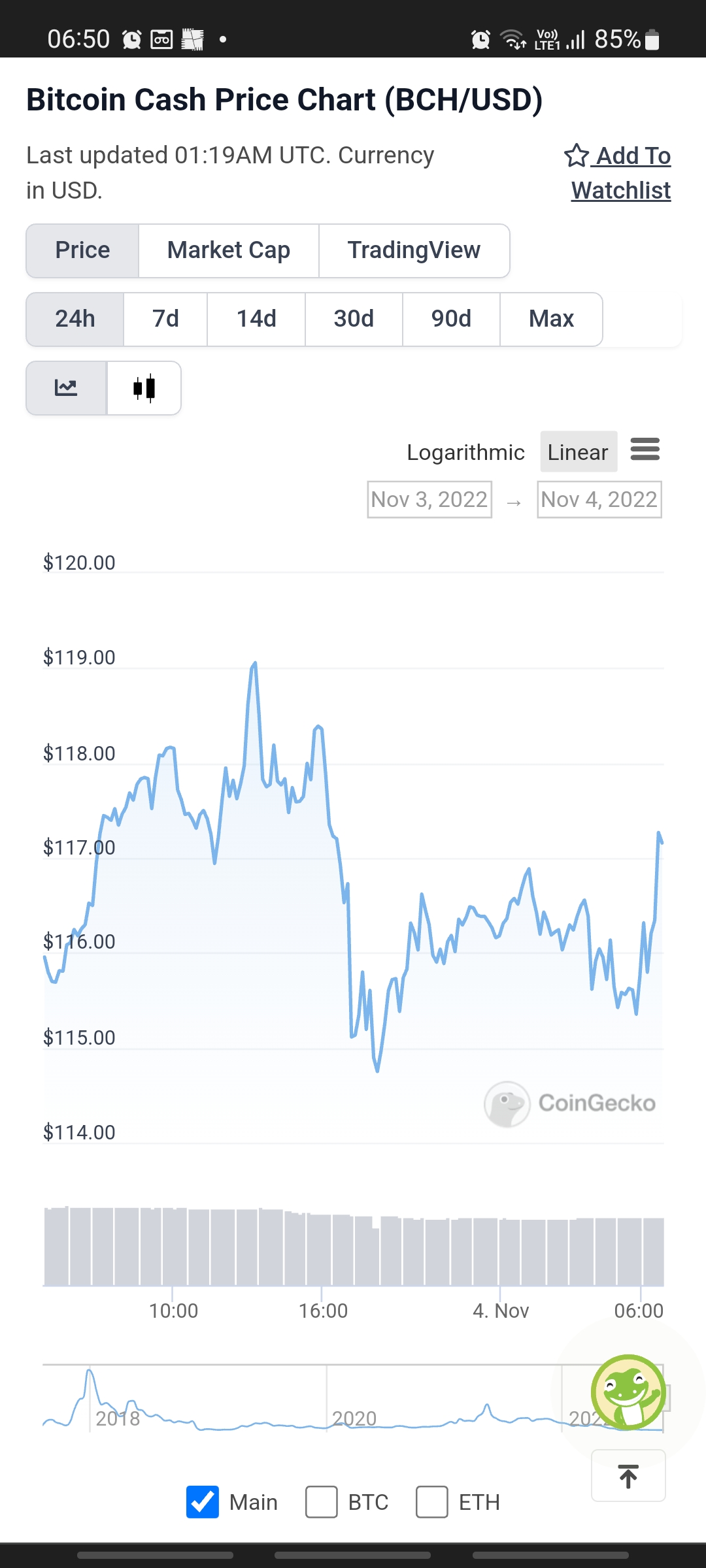Viewport: 706px width, 1568px height.
Task: Select the Max time range
Action: click(x=551, y=319)
